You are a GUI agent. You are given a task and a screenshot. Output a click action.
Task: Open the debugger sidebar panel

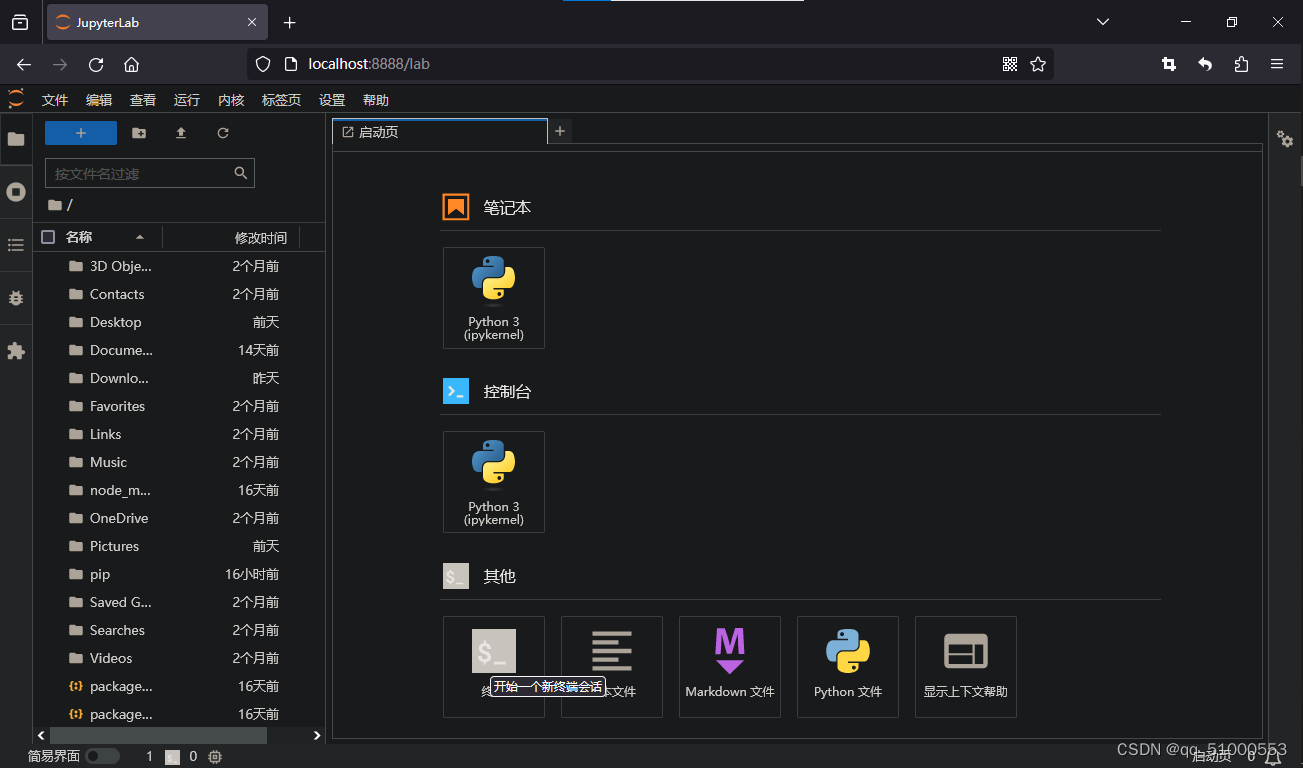click(16, 298)
